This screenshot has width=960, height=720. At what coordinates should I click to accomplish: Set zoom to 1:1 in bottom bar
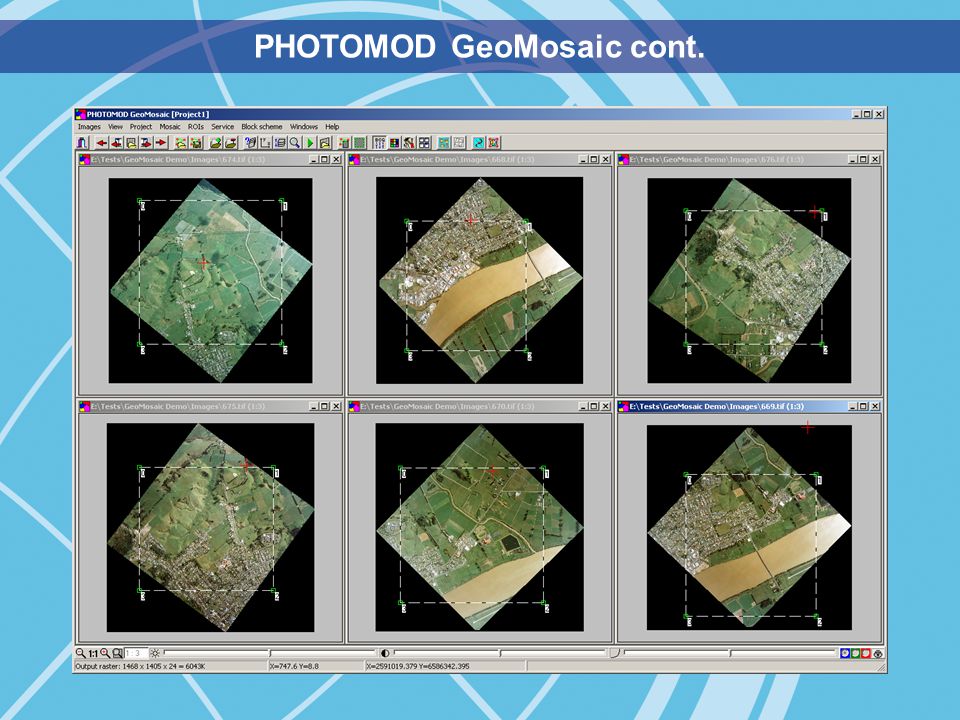[x=92, y=653]
